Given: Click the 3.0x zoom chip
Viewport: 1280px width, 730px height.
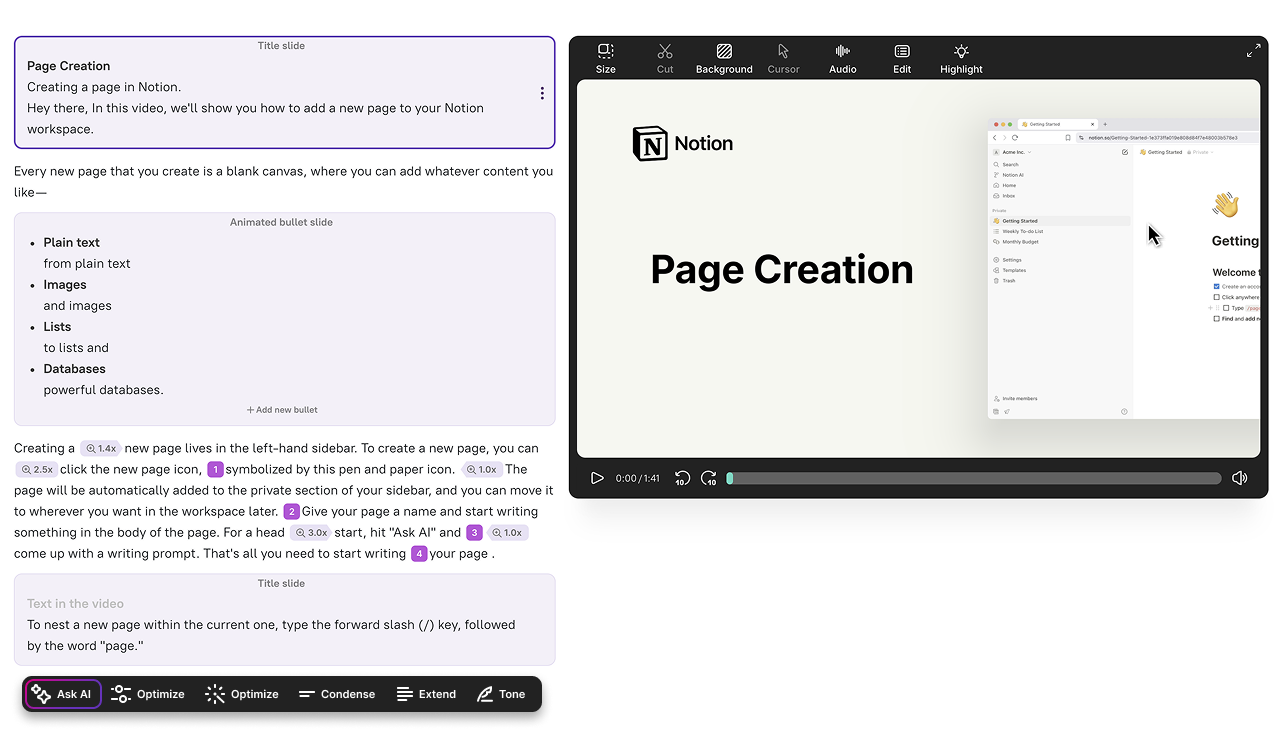Looking at the screenshot, I should (x=311, y=533).
